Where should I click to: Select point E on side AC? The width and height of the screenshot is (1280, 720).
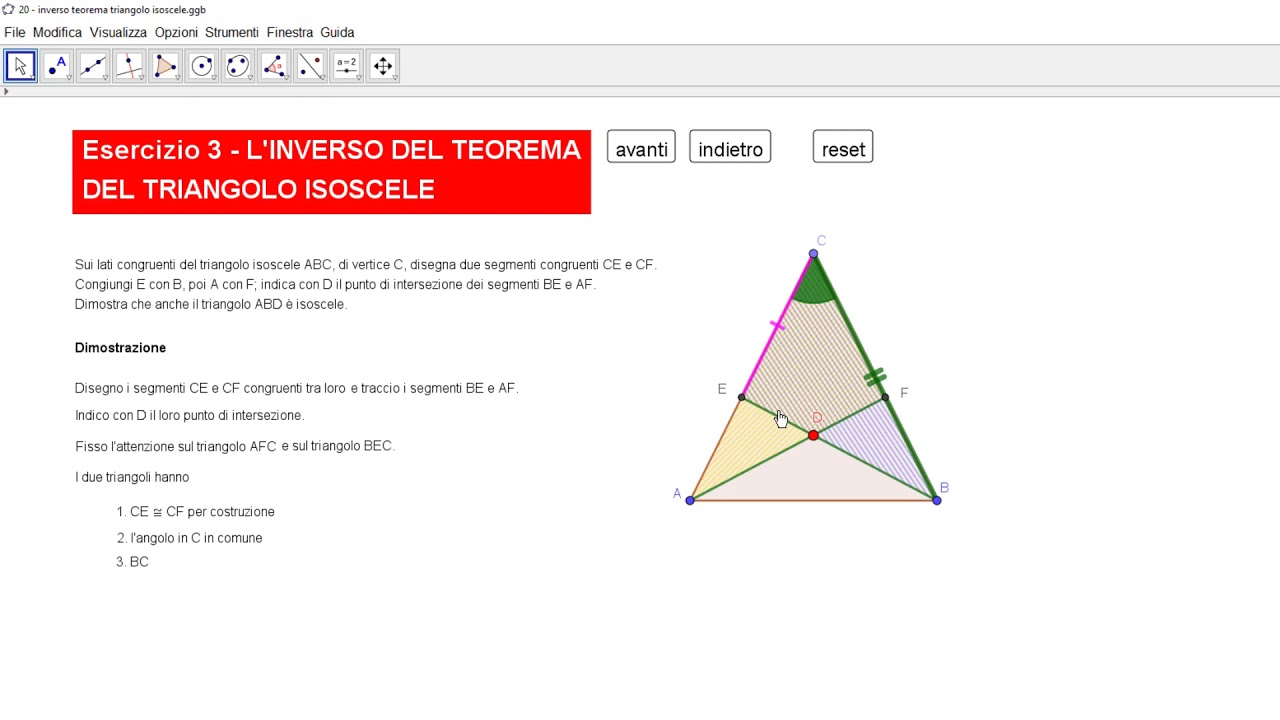(x=741, y=398)
